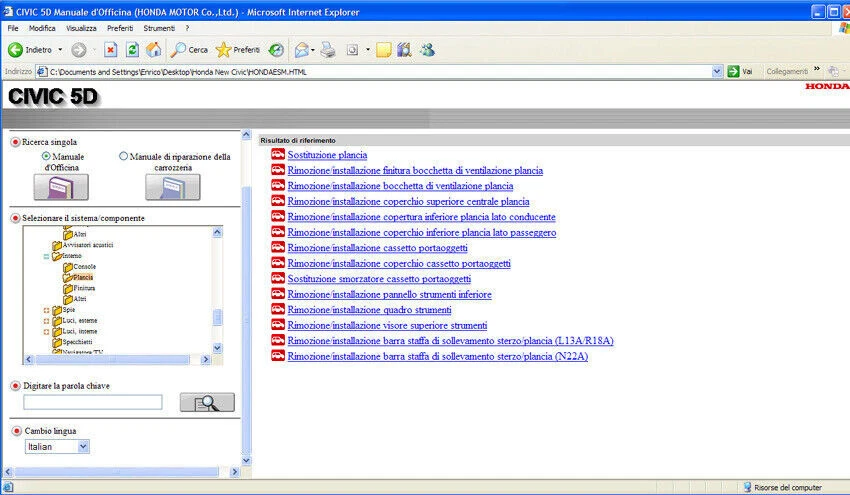Open the ? help menu

[187, 28]
